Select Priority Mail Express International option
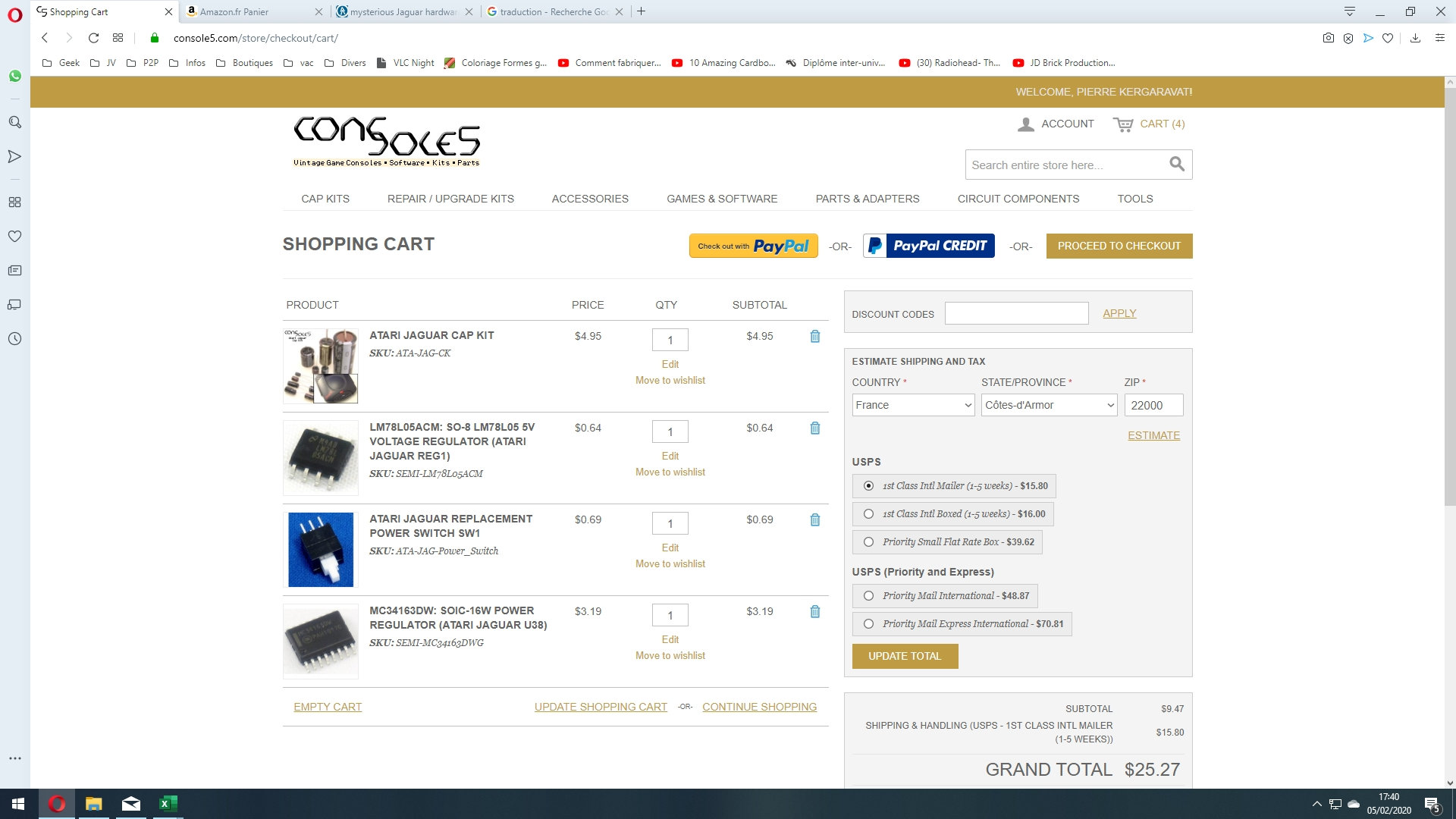The height and width of the screenshot is (819, 1456). coord(868,624)
